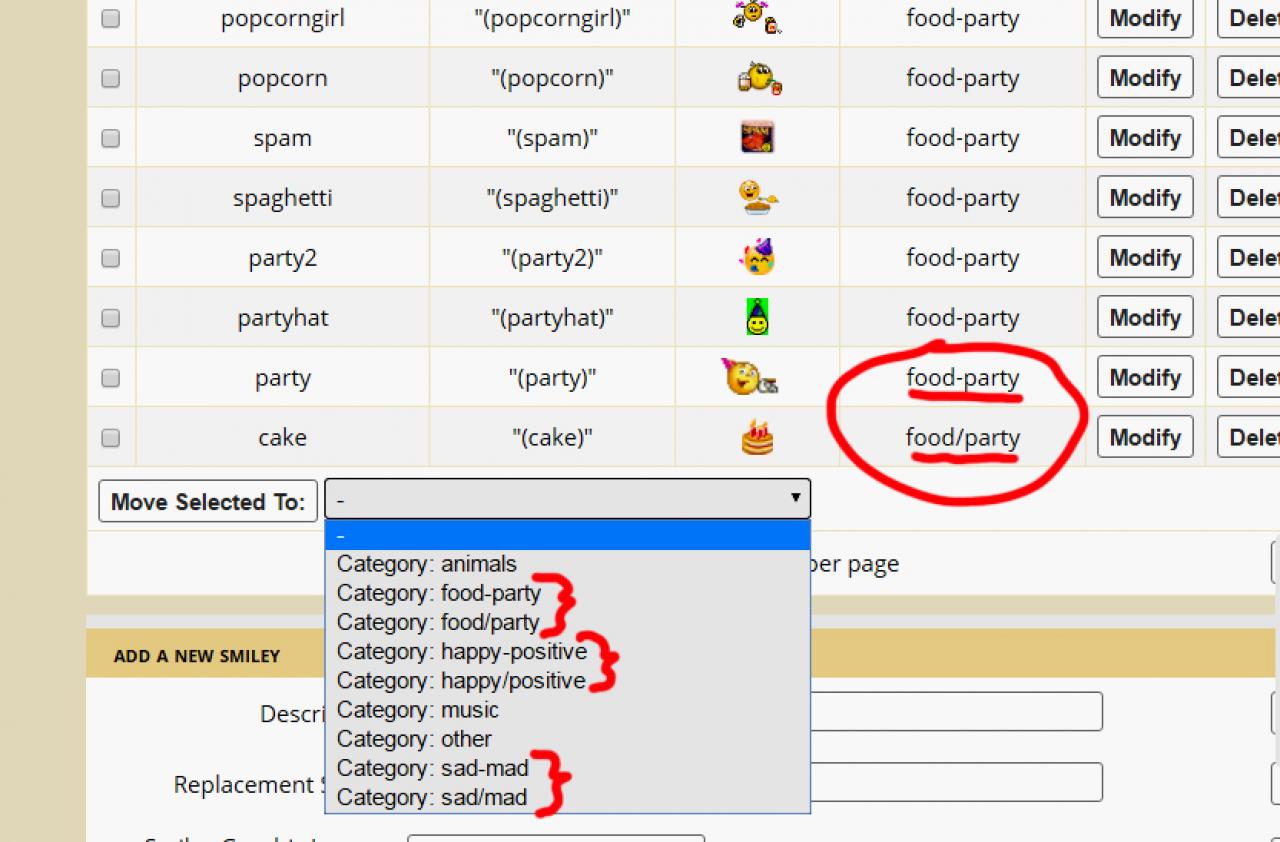
Task: Click the name cell "spam"
Action: point(283,138)
